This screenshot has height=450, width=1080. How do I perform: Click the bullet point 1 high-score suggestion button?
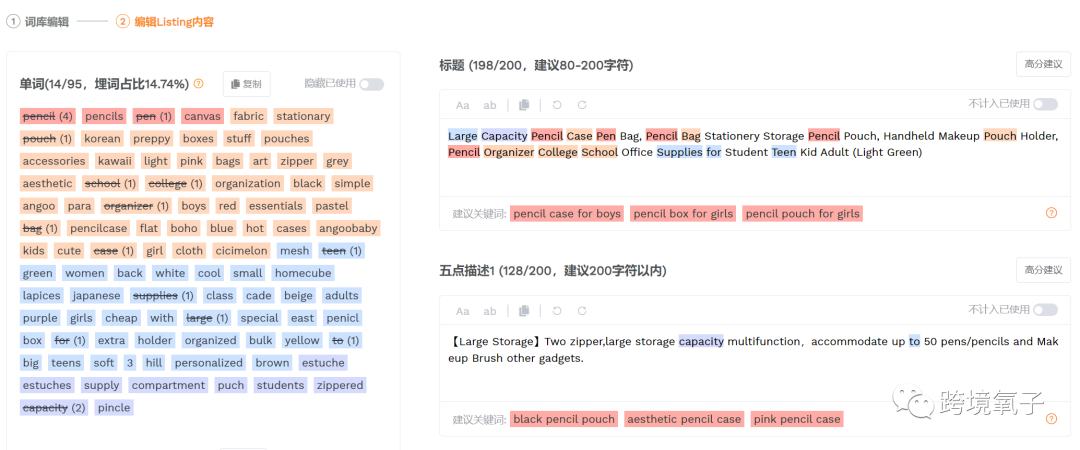pos(1043,269)
